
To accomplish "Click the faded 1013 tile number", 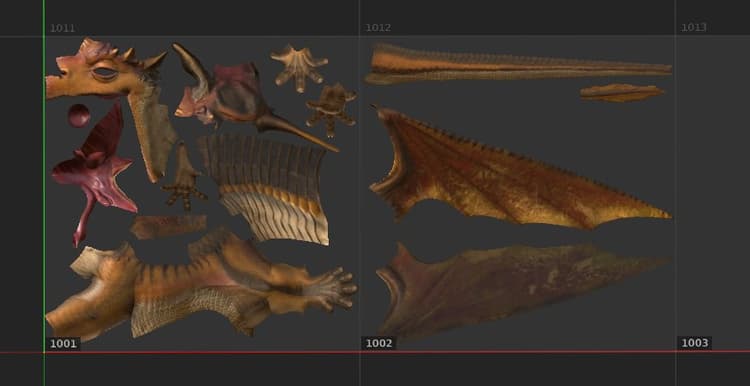I will click(x=694, y=27).
